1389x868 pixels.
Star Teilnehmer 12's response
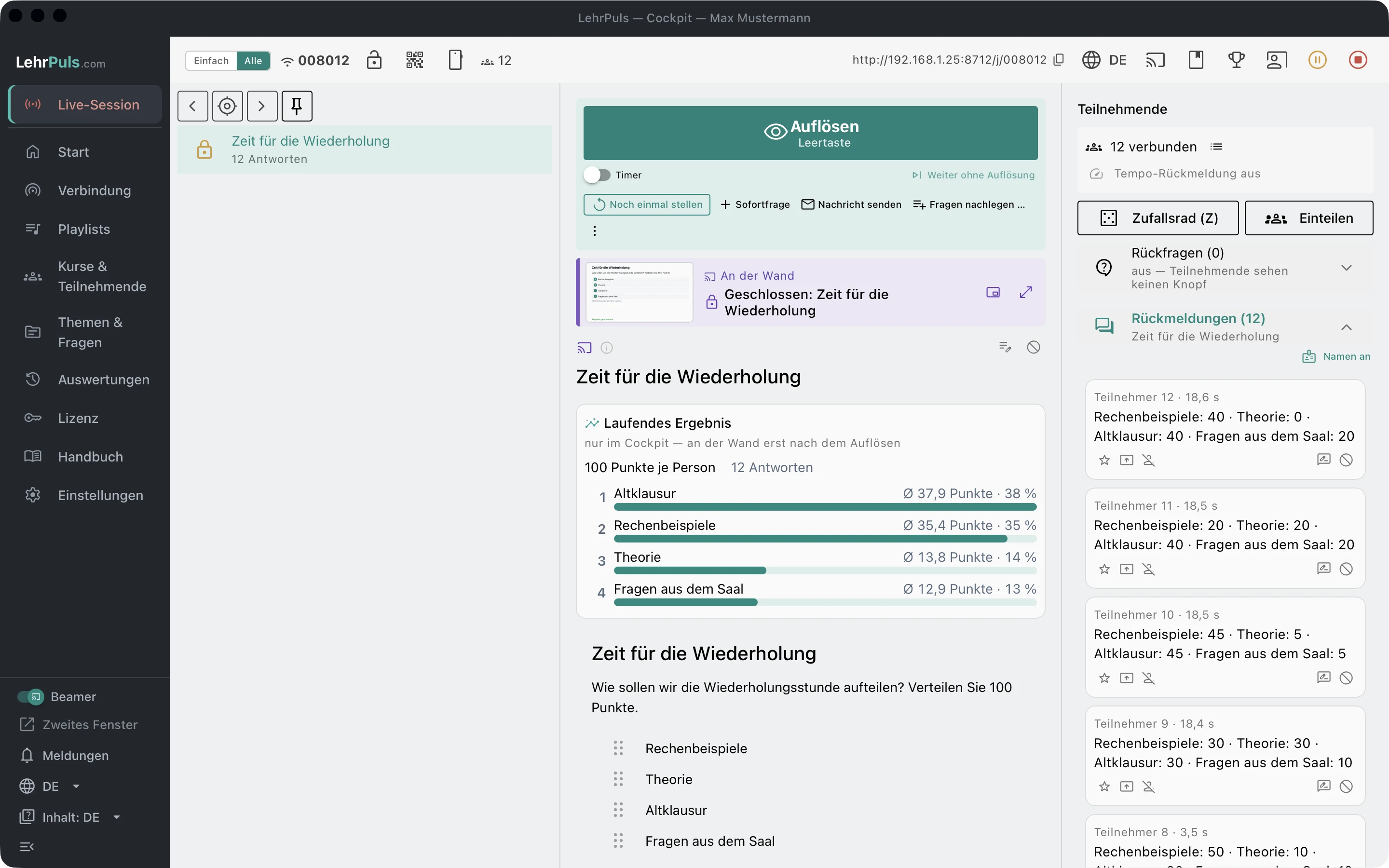[x=1104, y=460]
